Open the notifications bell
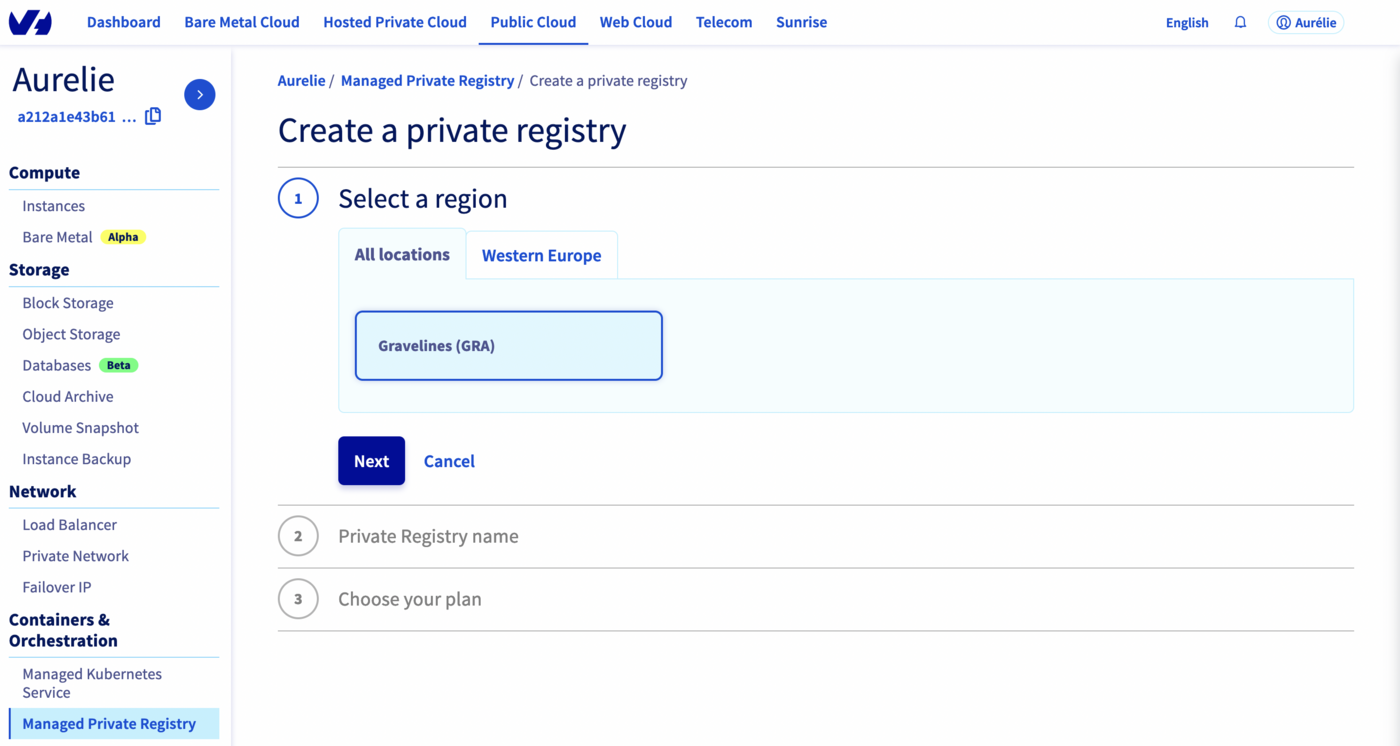The image size is (1400, 746). [1240, 21]
